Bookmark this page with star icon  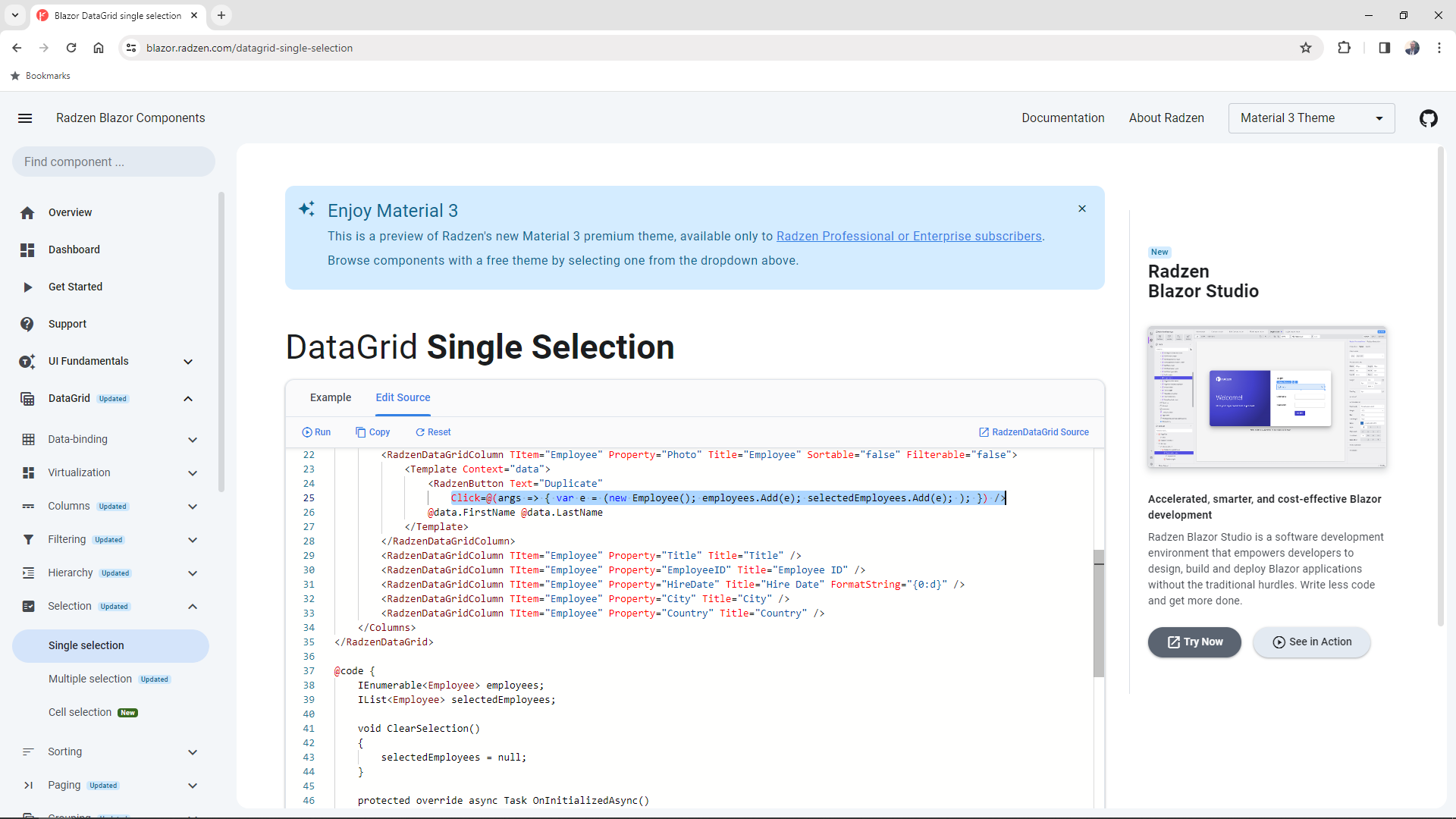coord(1306,48)
